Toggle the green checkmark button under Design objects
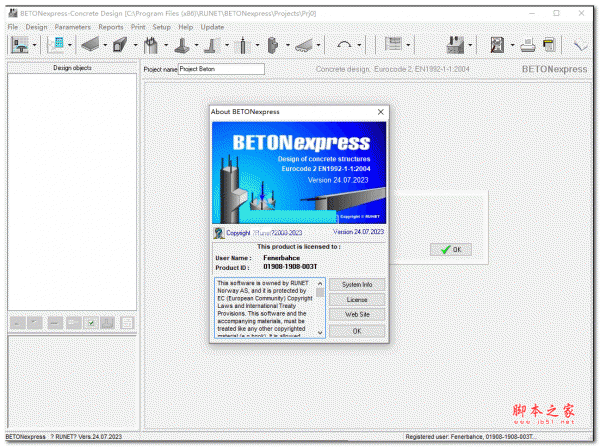 [x=91, y=323]
